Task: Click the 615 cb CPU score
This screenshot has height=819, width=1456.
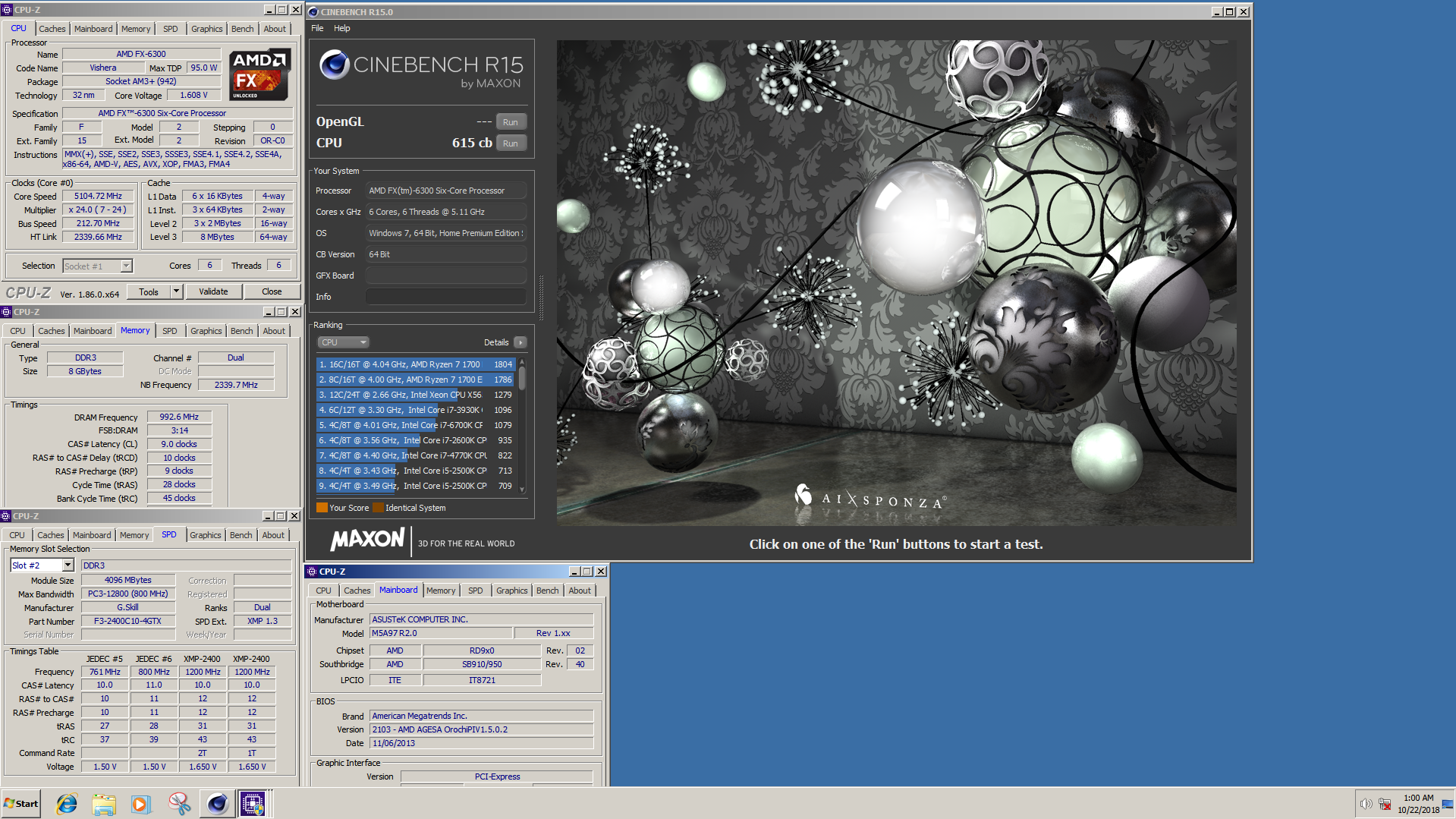Action: click(472, 143)
